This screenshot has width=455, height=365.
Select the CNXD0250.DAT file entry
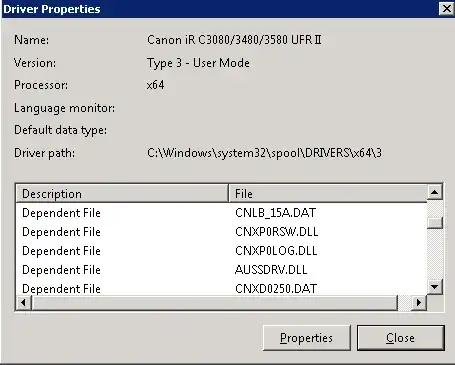276,289
